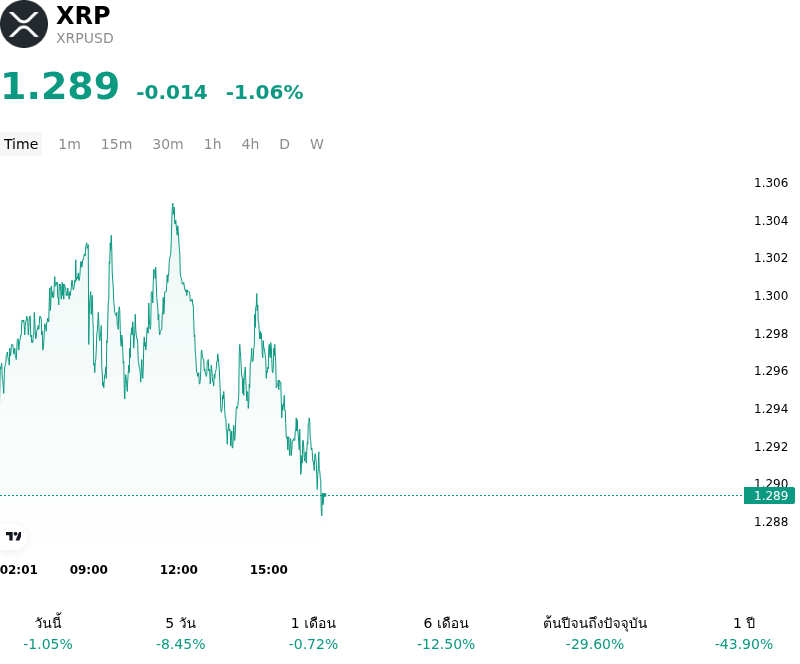Screen dimensions: 800x664
Task: Select the วันนี้ performance range
Action: point(48,633)
